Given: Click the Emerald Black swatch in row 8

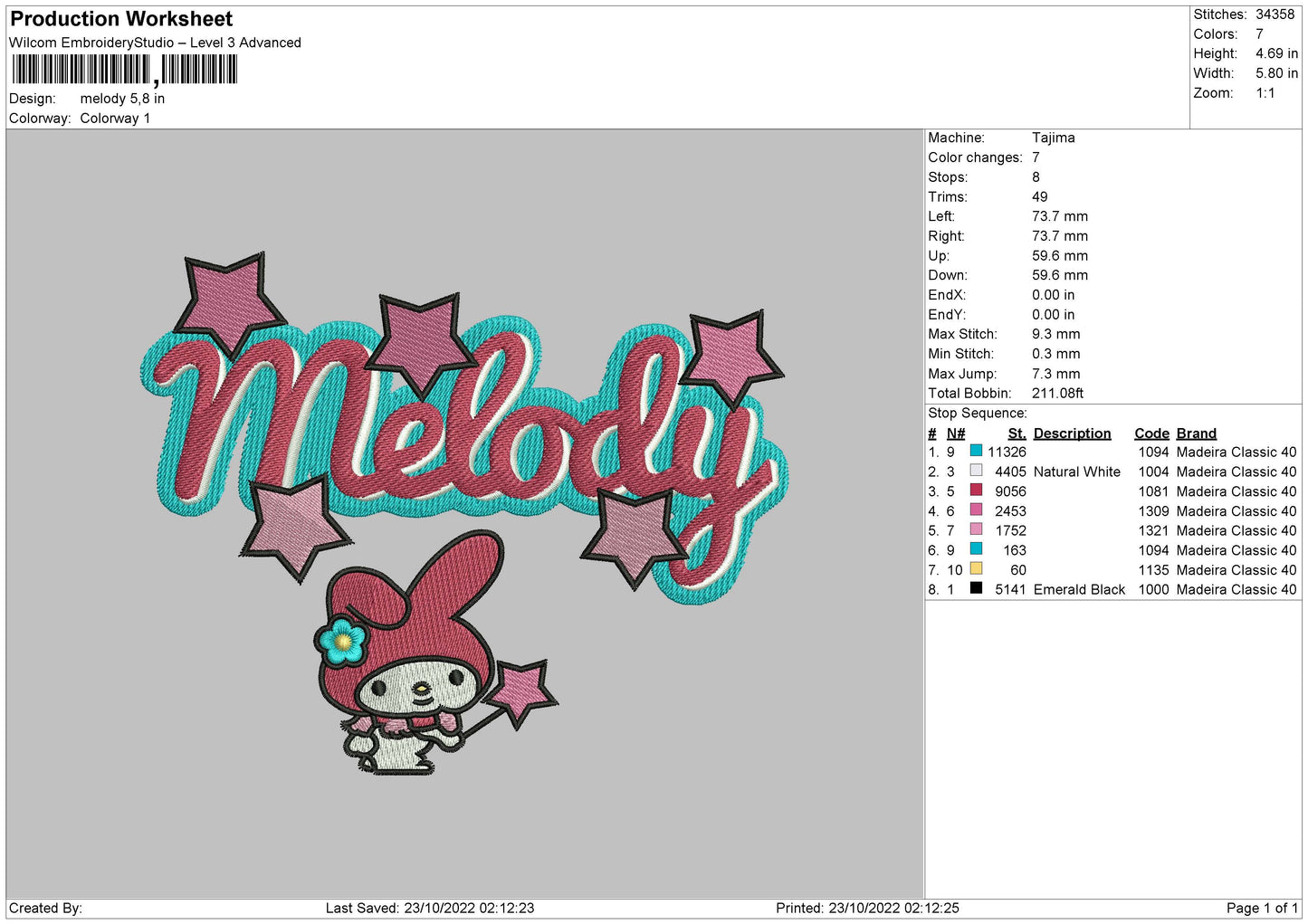Looking at the screenshot, I should [x=976, y=588].
